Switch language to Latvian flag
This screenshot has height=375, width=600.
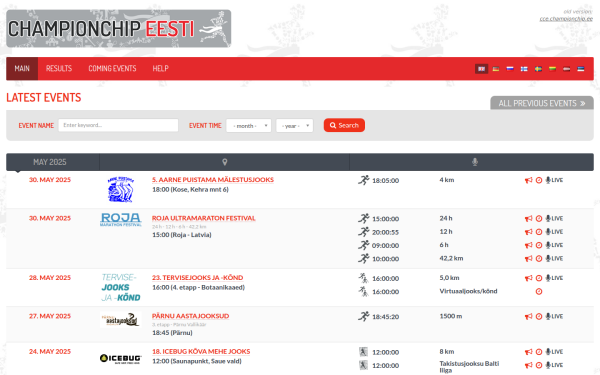click(x=567, y=69)
